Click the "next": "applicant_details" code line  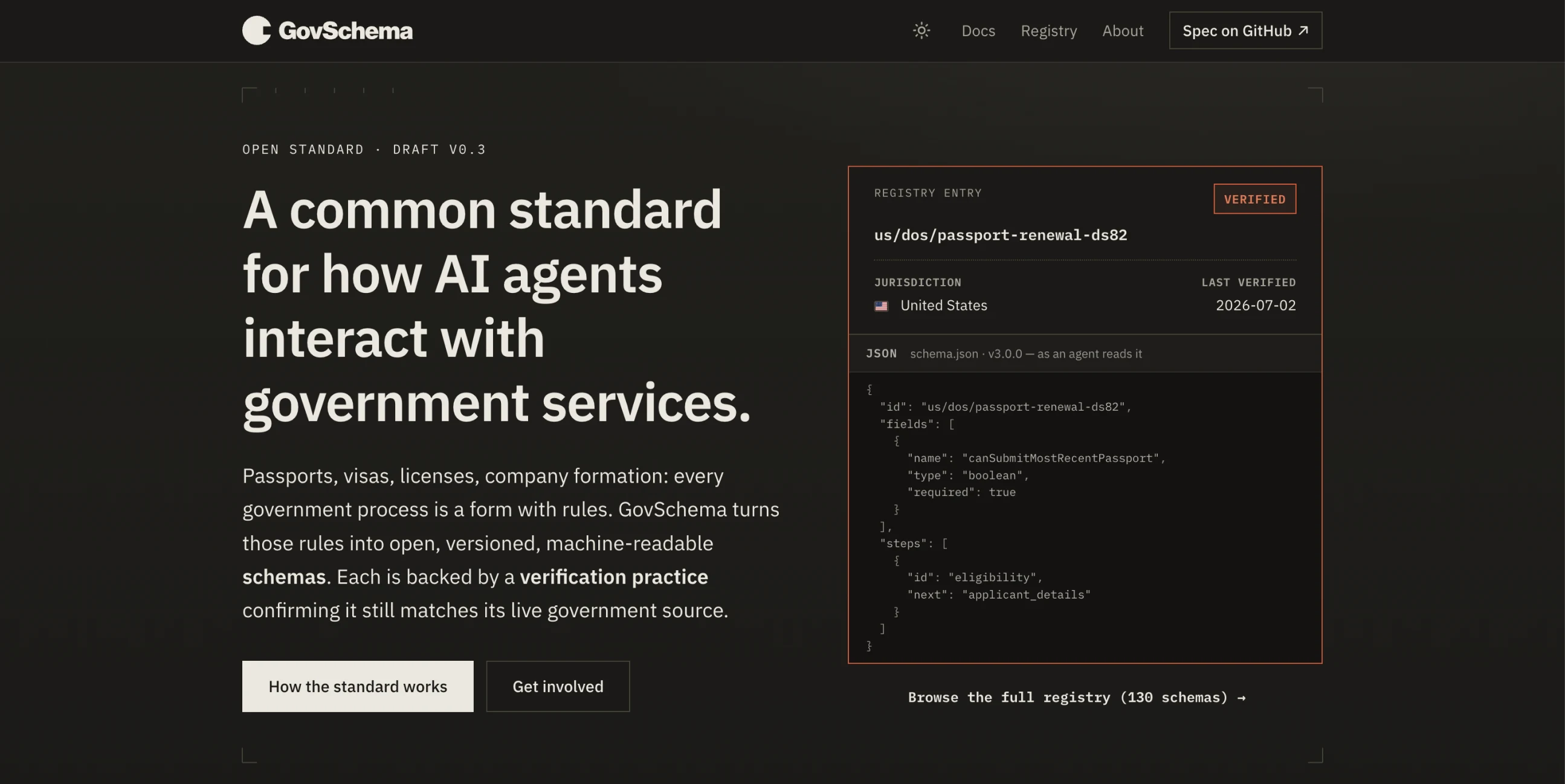pos(999,594)
